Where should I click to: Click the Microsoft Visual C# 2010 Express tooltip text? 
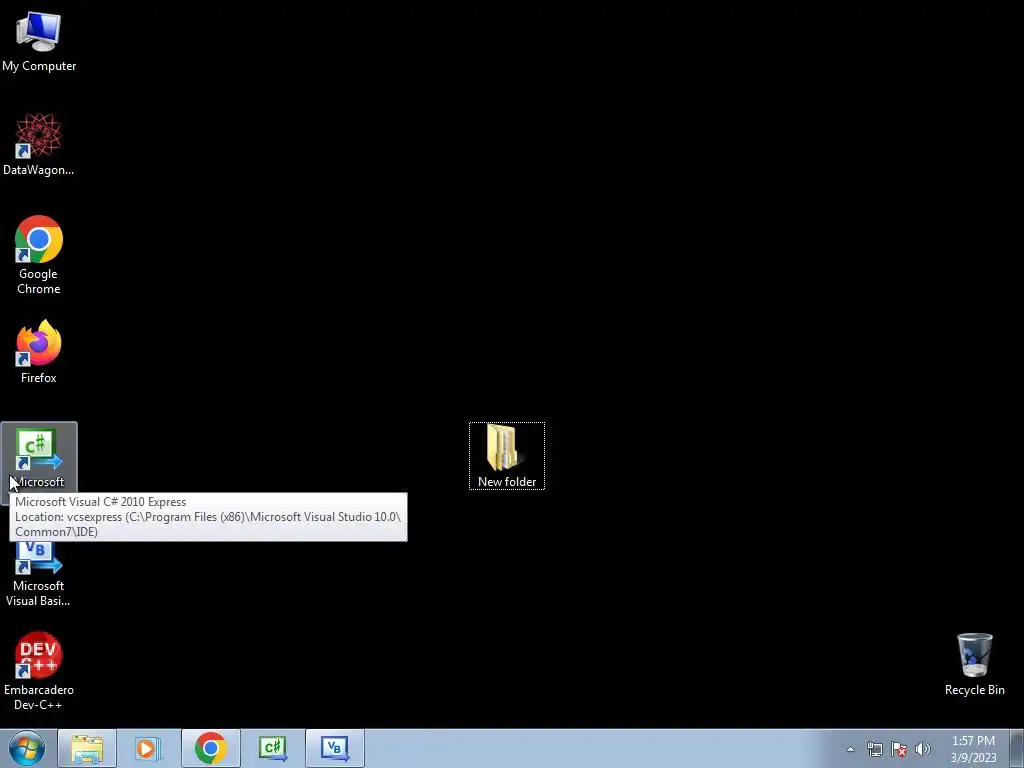(x=101, y=502)
